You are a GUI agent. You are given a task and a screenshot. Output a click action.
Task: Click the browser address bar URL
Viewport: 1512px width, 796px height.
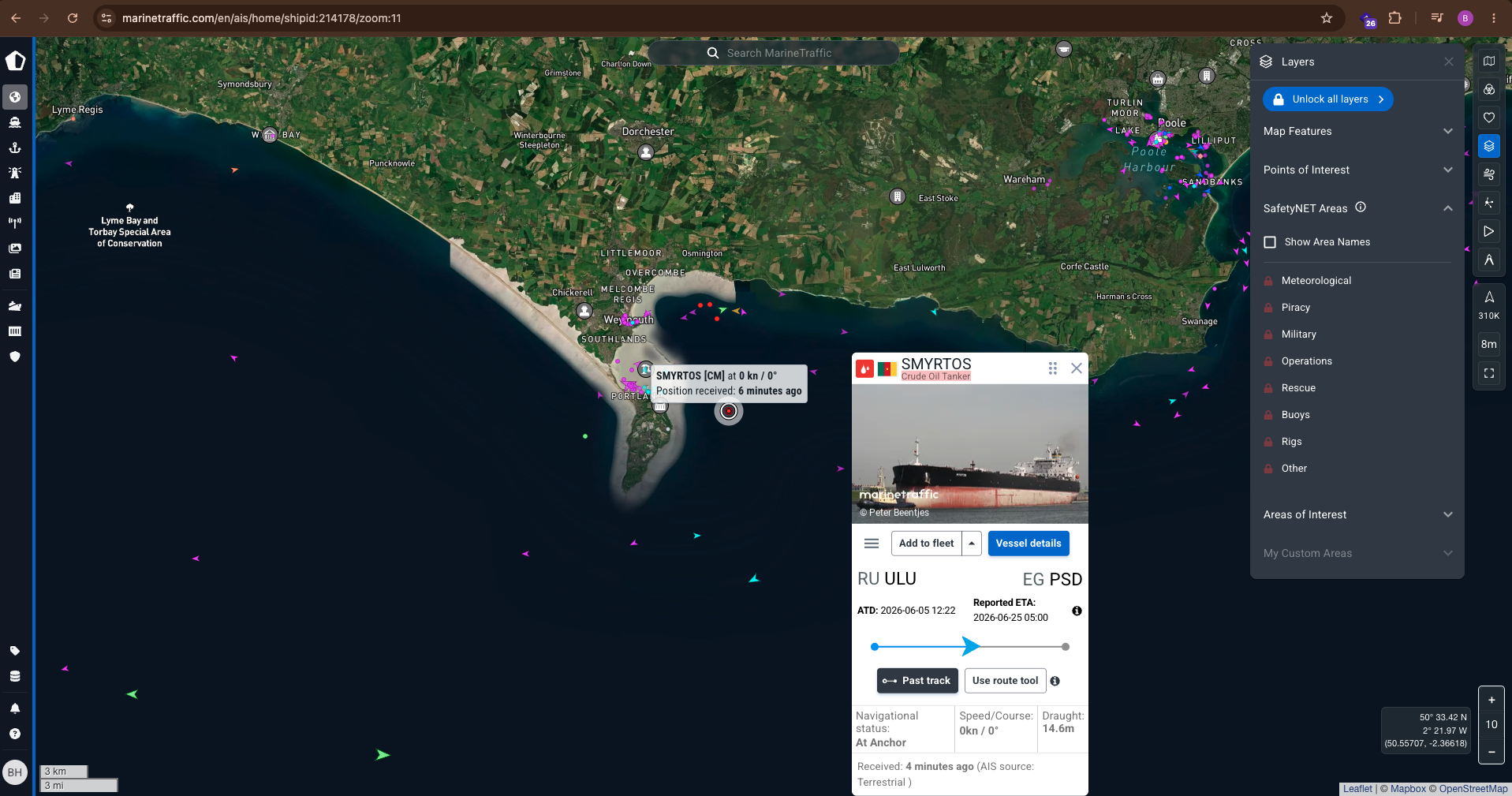pyautogui.click(x=262, y=18)
